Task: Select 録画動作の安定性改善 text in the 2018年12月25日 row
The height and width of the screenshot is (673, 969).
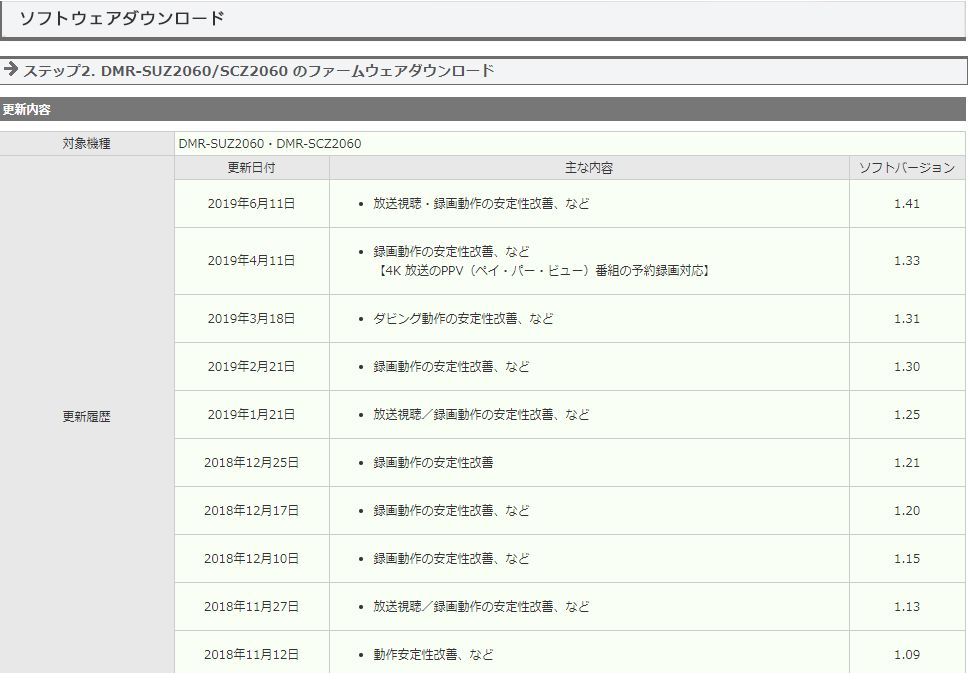Action: click(433, 462)
